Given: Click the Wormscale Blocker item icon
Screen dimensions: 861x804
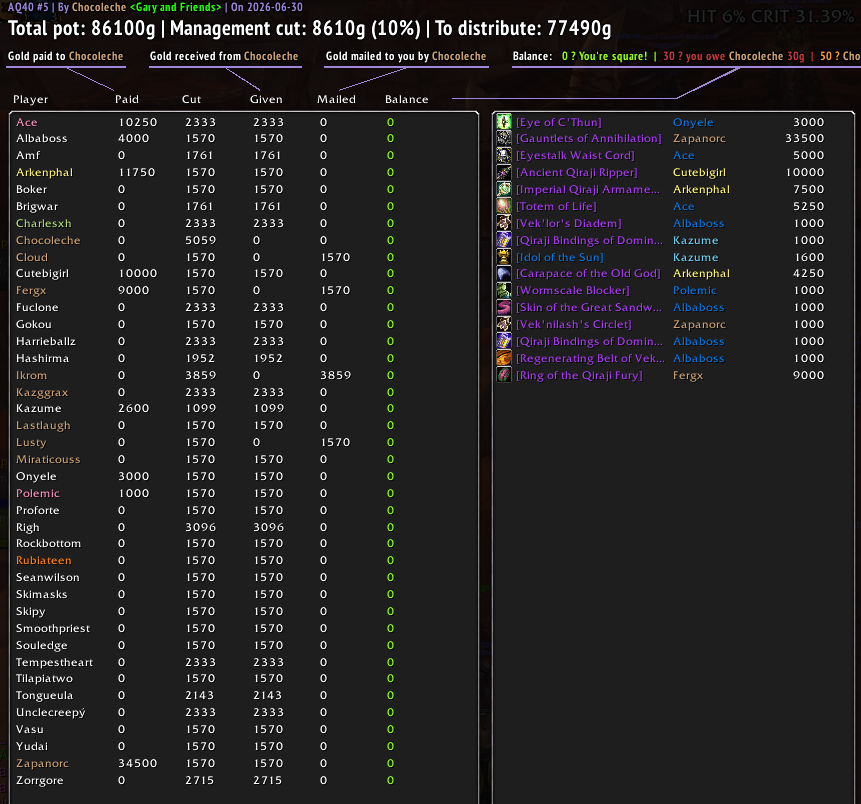Looking at the screenshot, I should [x=504, y=290].
